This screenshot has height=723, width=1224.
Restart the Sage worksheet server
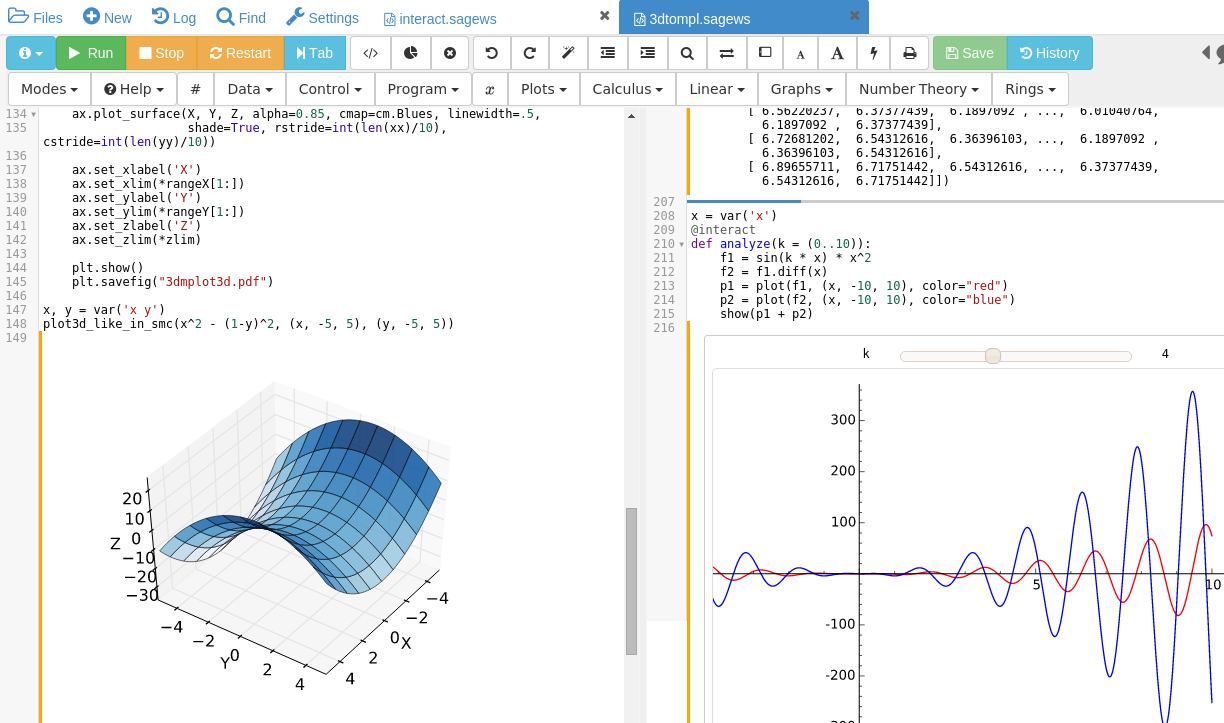(x=240, y=53)
